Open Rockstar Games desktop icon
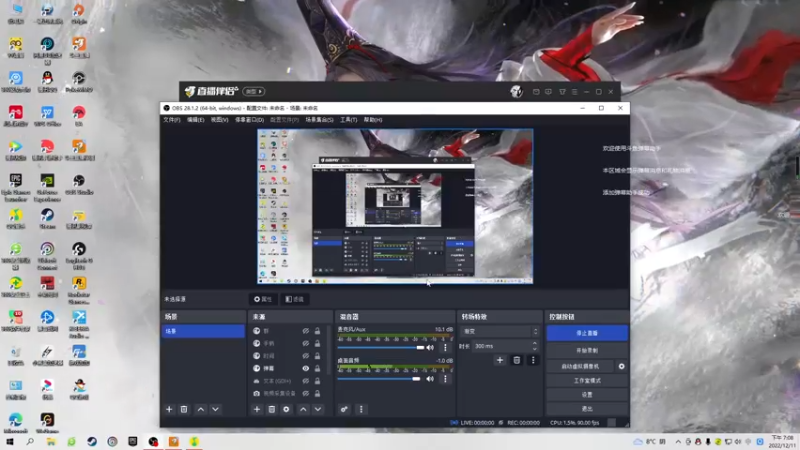Screen dimensions: 800x450 79,290
